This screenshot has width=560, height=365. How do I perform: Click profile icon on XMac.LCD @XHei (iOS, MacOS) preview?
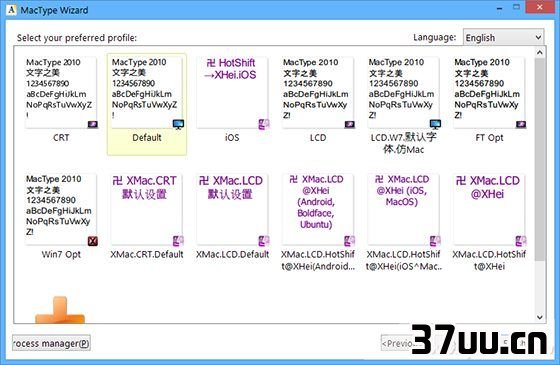point(435,241)
